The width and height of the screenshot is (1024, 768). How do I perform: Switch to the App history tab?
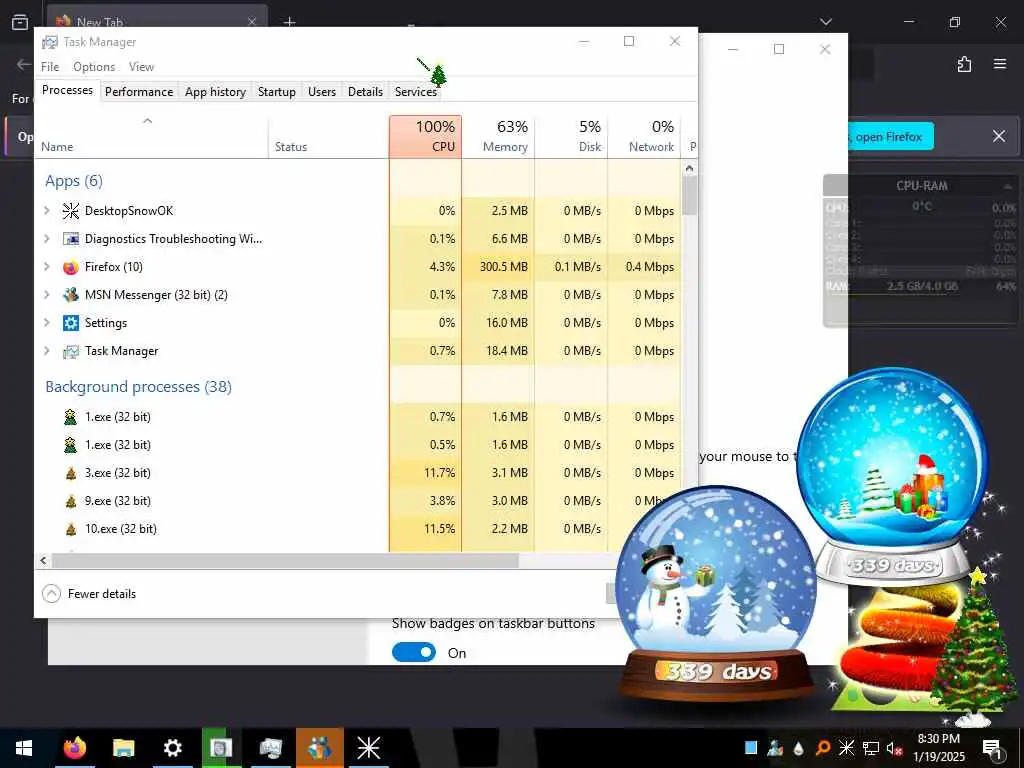216,91
